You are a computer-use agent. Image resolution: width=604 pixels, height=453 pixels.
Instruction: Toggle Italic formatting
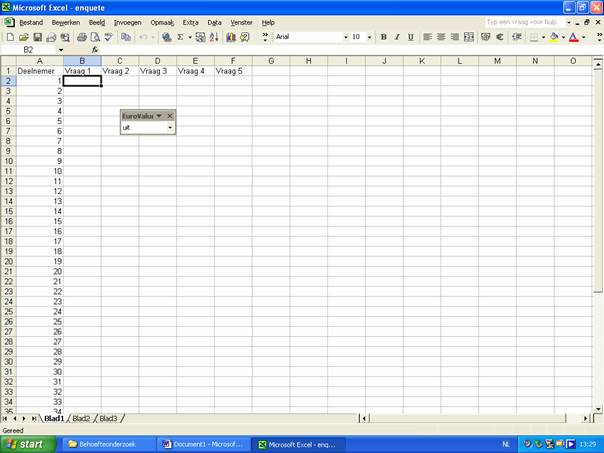(x=397, y=37)
